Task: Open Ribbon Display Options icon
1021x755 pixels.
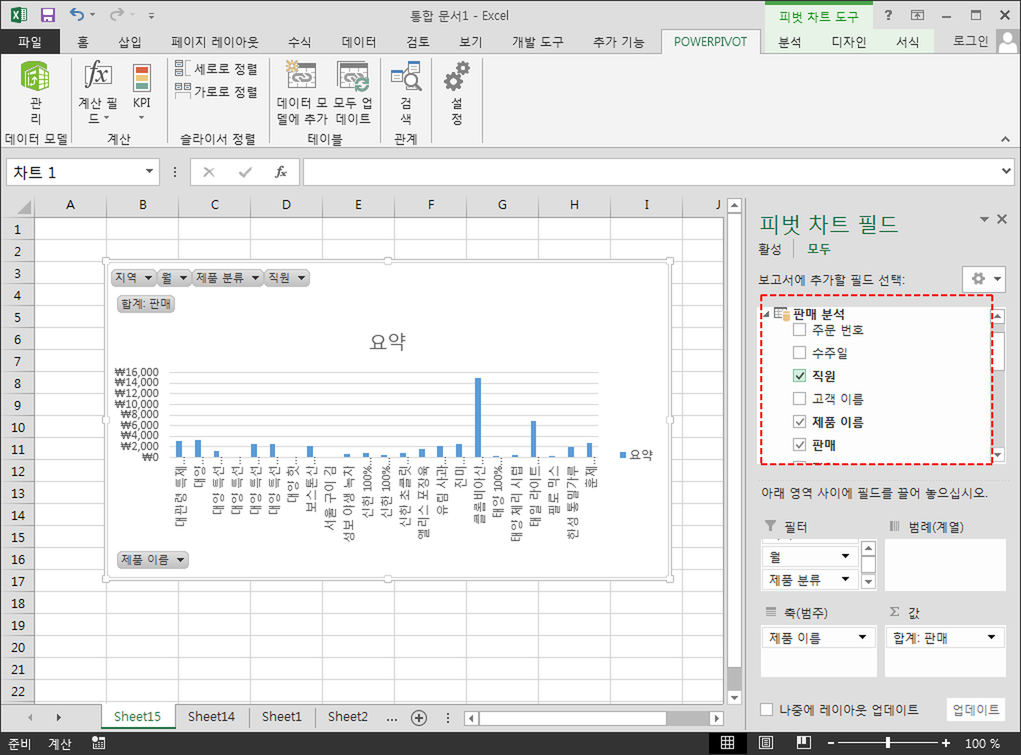Action: click(x=917, y=15)
